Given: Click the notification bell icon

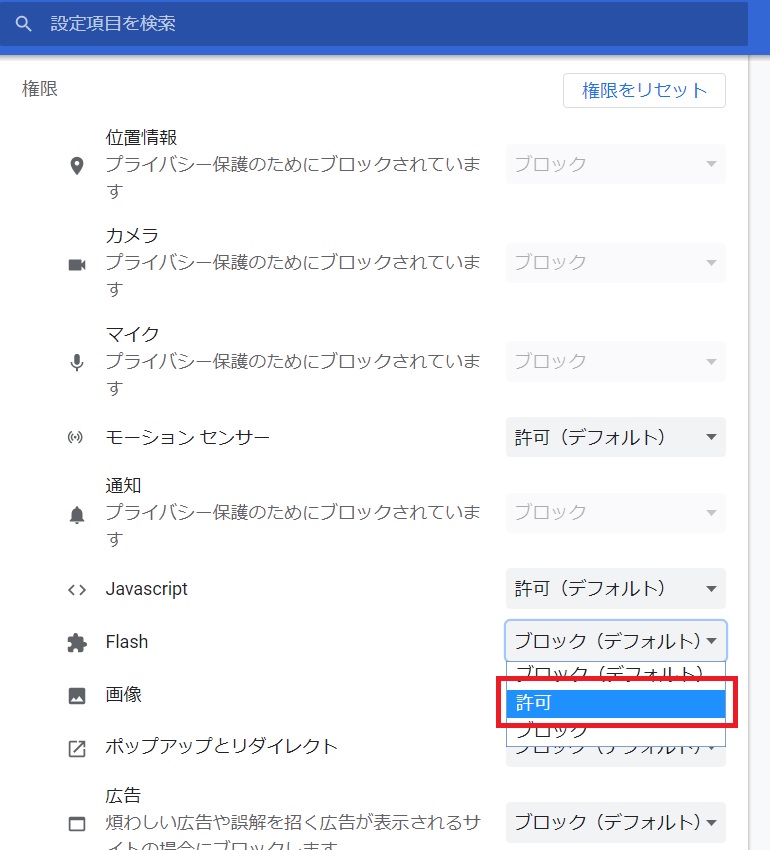Looking at the screenshot, I should [77, 515].
